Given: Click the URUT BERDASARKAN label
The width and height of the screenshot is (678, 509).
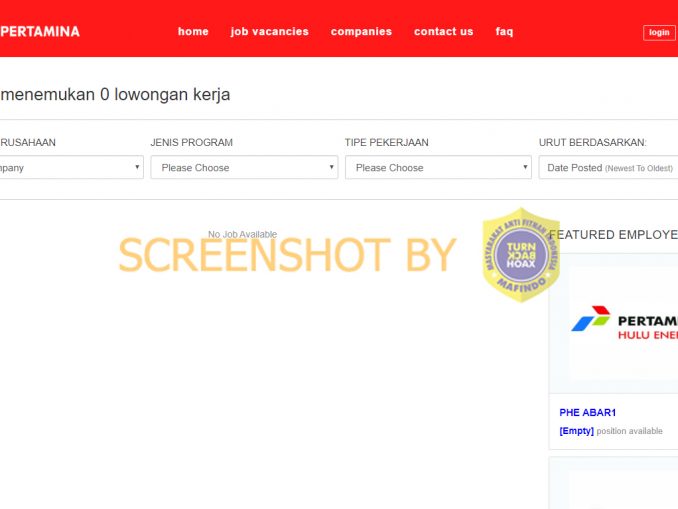Looking at the screenshot, I should [x=592, y=142].
